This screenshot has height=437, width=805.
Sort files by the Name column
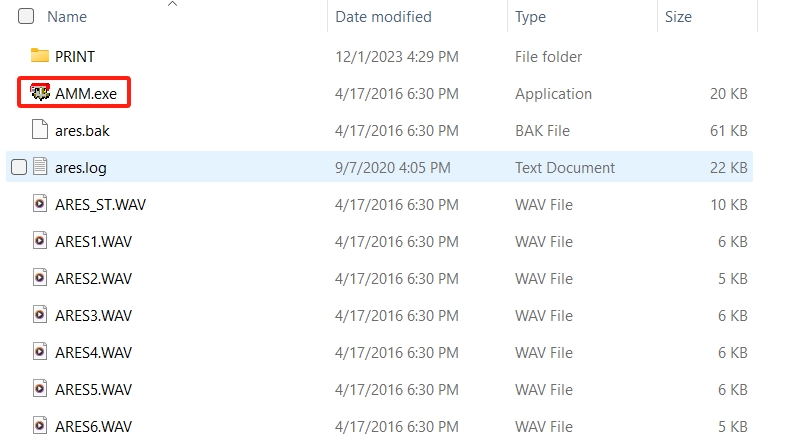pyautogui.click(x=67, y=17)
